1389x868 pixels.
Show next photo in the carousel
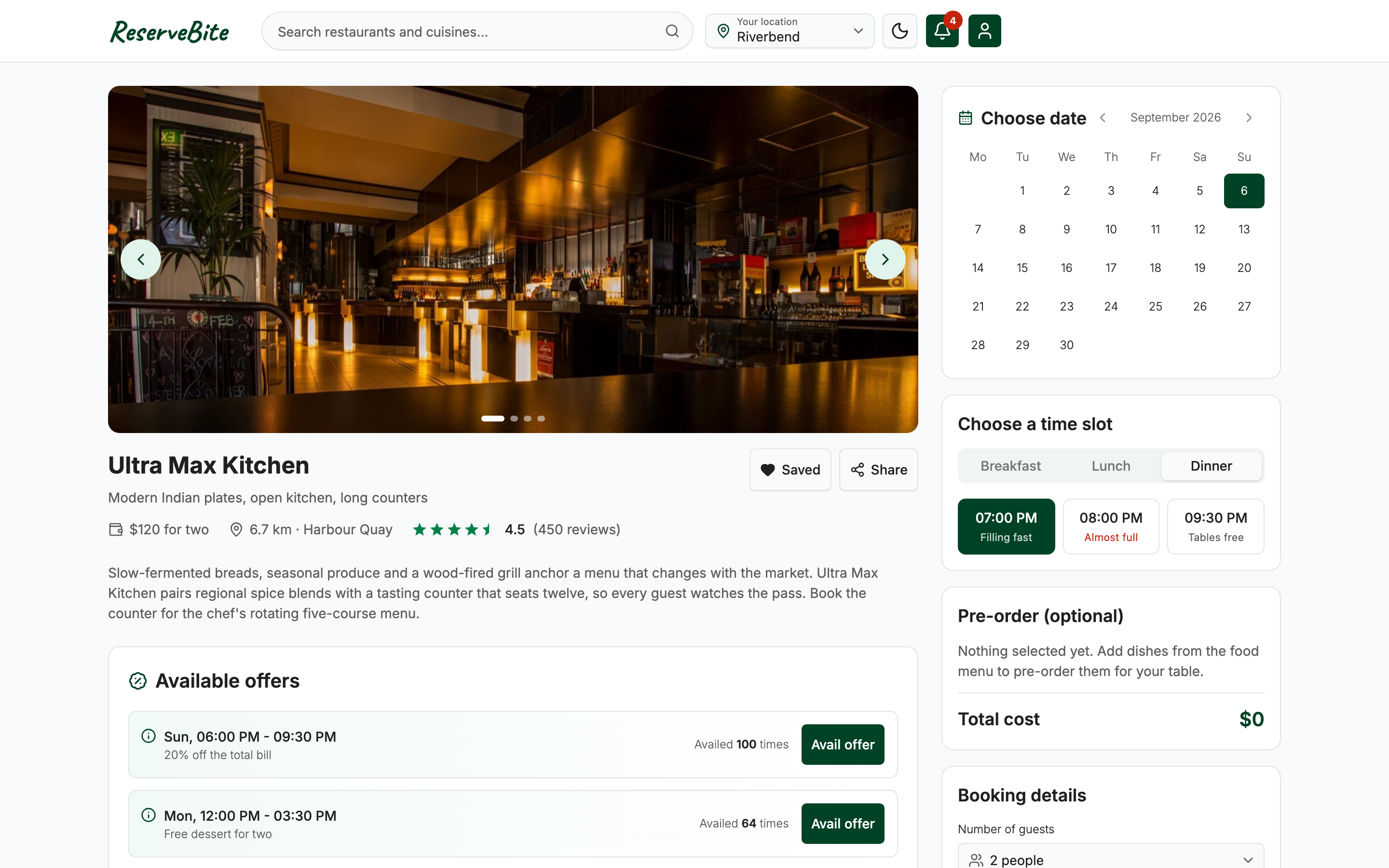[885, 259]
